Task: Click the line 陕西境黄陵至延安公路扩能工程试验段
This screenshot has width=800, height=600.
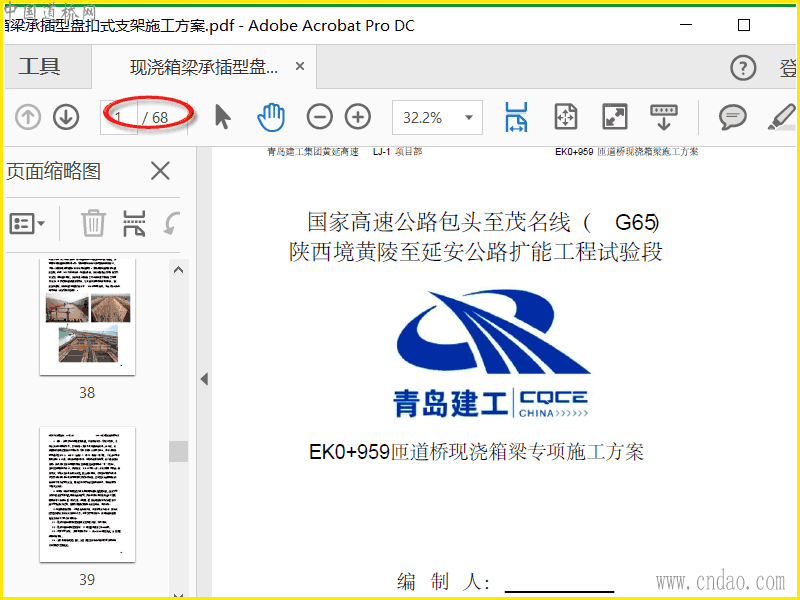Action: (476, 252)
